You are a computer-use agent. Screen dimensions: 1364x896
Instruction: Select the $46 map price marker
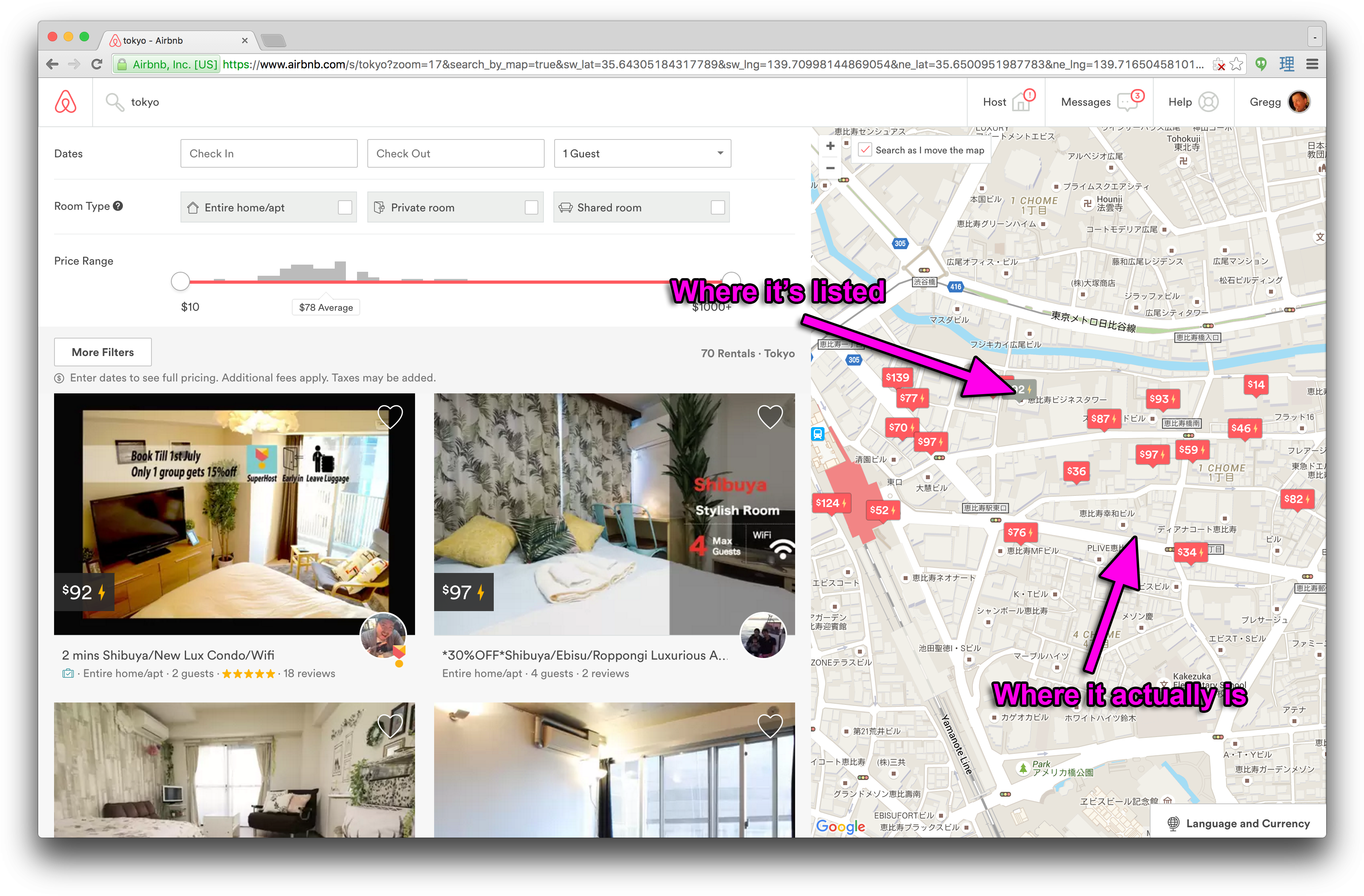coord(1244,428)
